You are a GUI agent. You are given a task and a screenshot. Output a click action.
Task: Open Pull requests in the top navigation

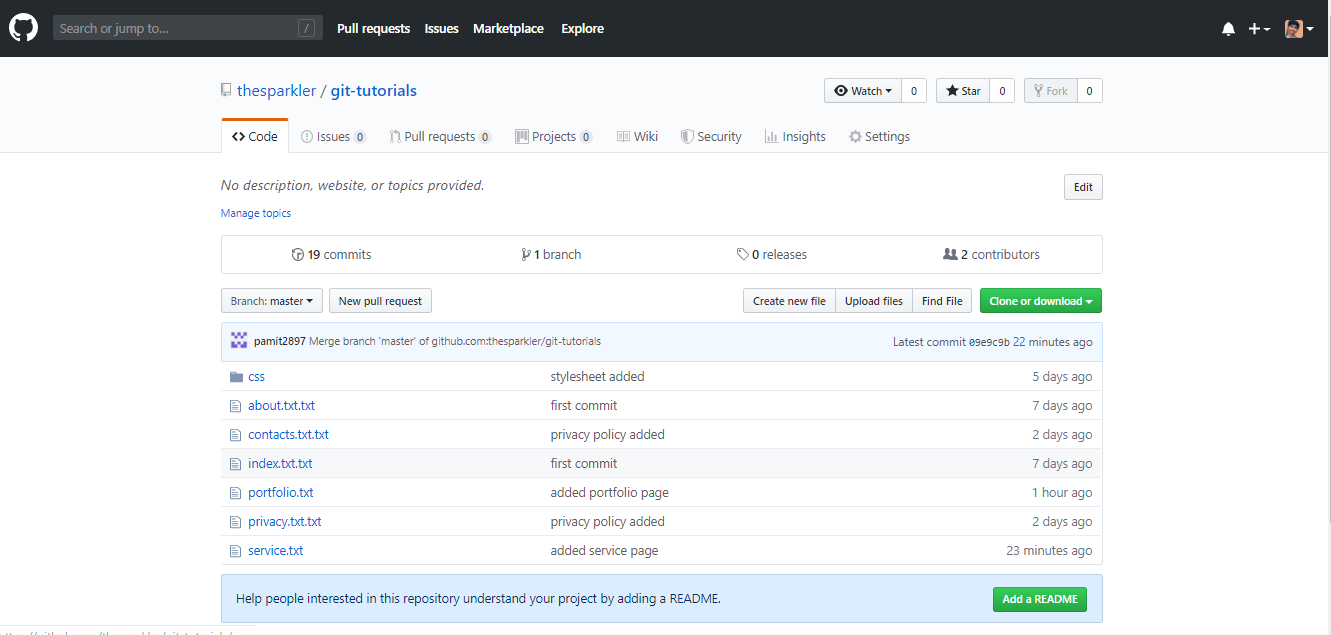(374, 29)
